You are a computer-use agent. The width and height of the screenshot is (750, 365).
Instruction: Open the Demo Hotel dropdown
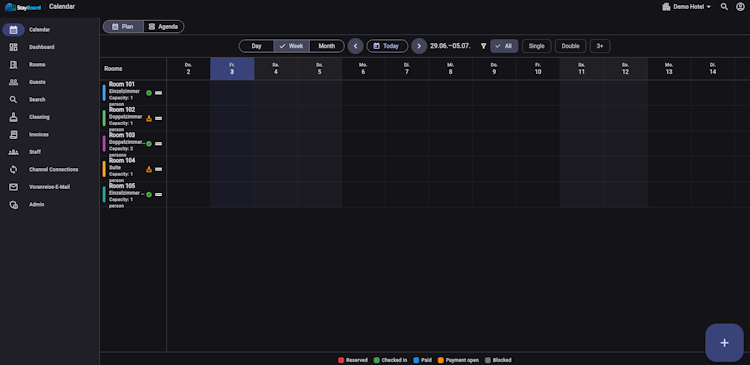pos(687,7)
